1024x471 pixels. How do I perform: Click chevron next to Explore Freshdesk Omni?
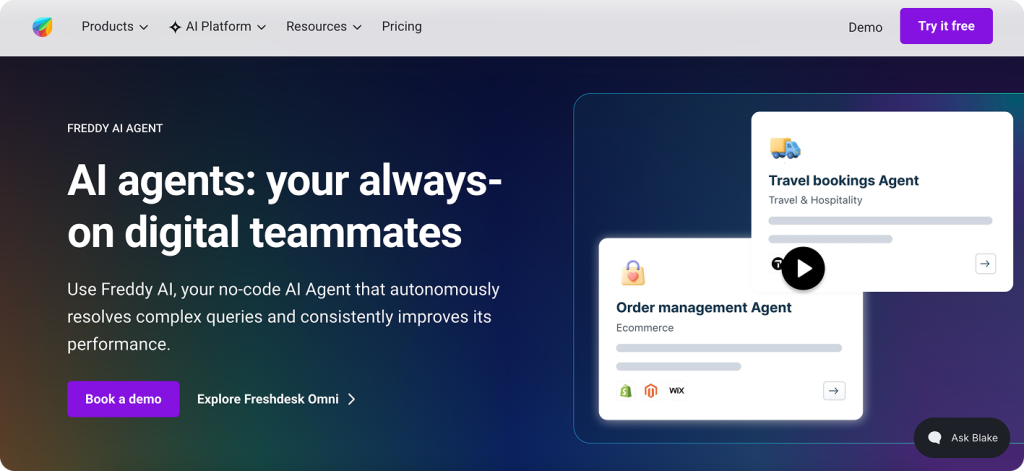351,399
